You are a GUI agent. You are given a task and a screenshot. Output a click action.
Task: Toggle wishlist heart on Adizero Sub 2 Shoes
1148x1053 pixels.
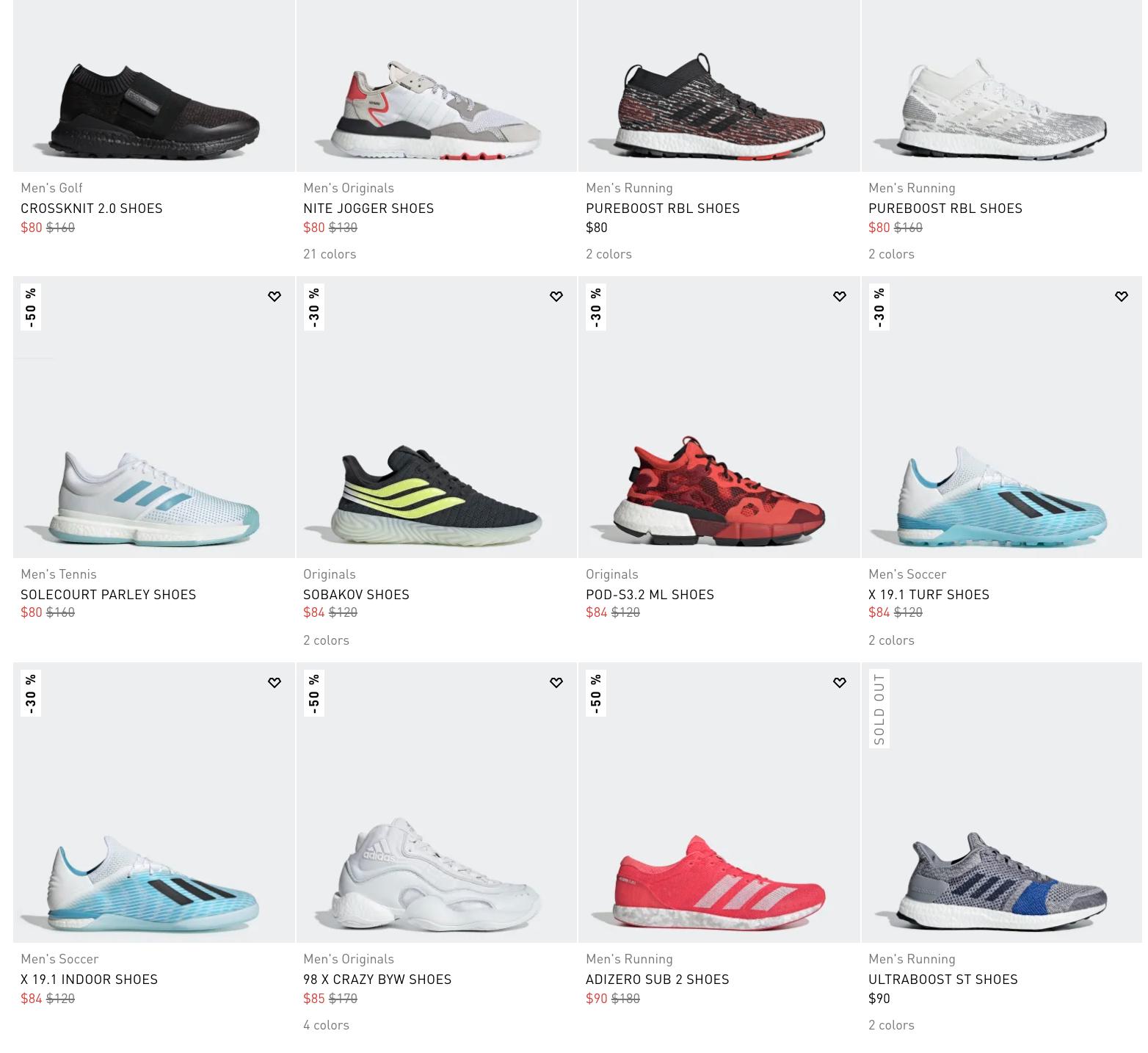(839, 683)
